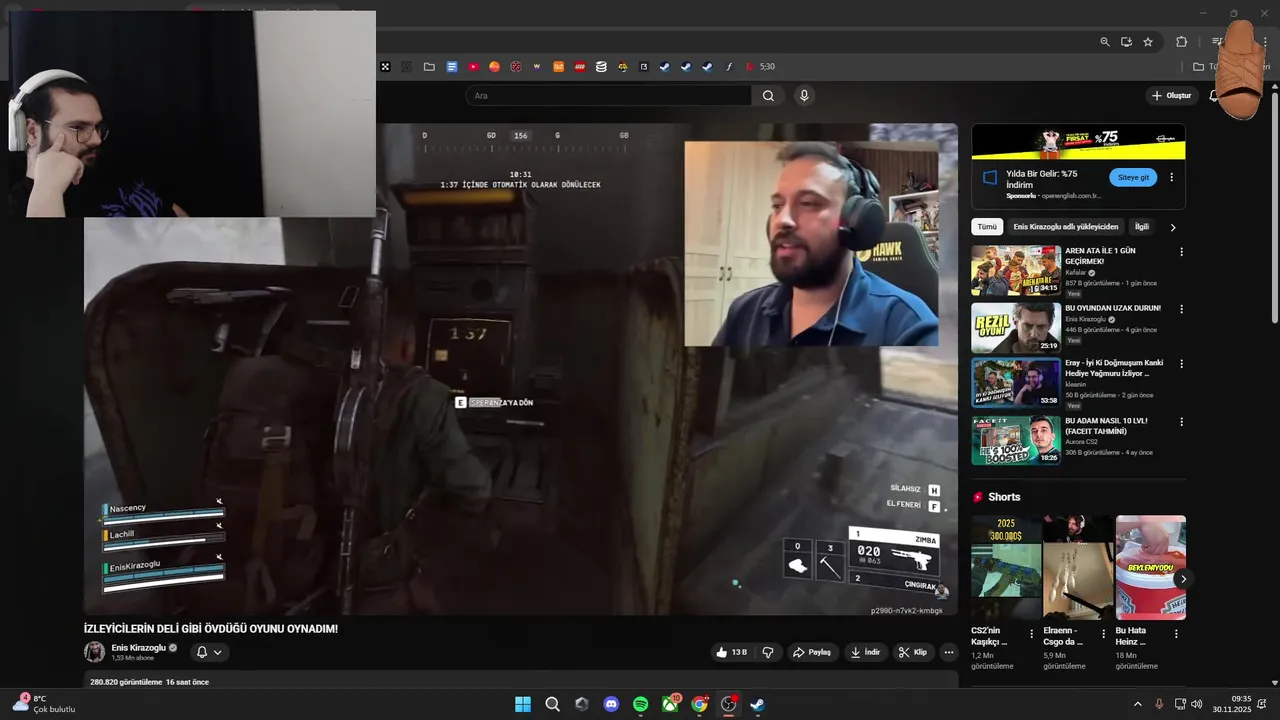This screenshot has width=1280, height=720.
Task: Open the Google Docs bookmark icon
Action: (452, 67)
